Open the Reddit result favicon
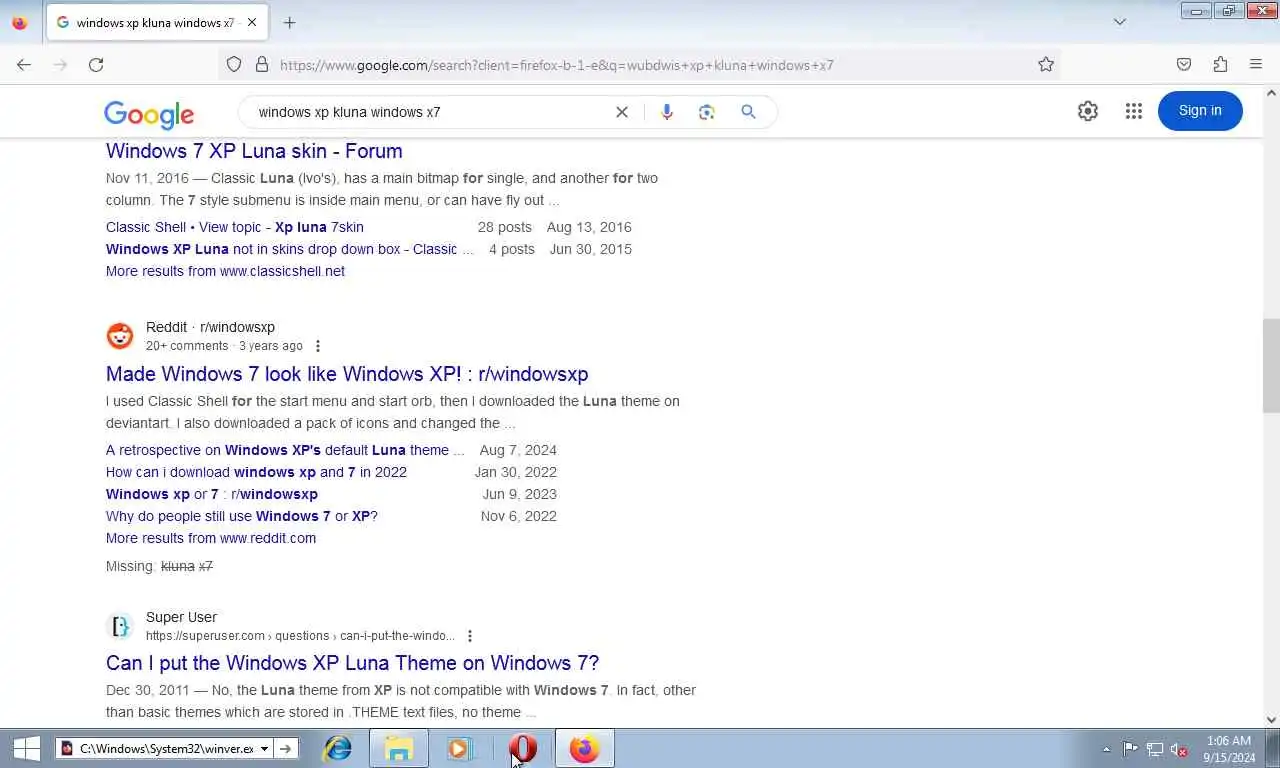The image size is (1280, 768). pos(120,336)
